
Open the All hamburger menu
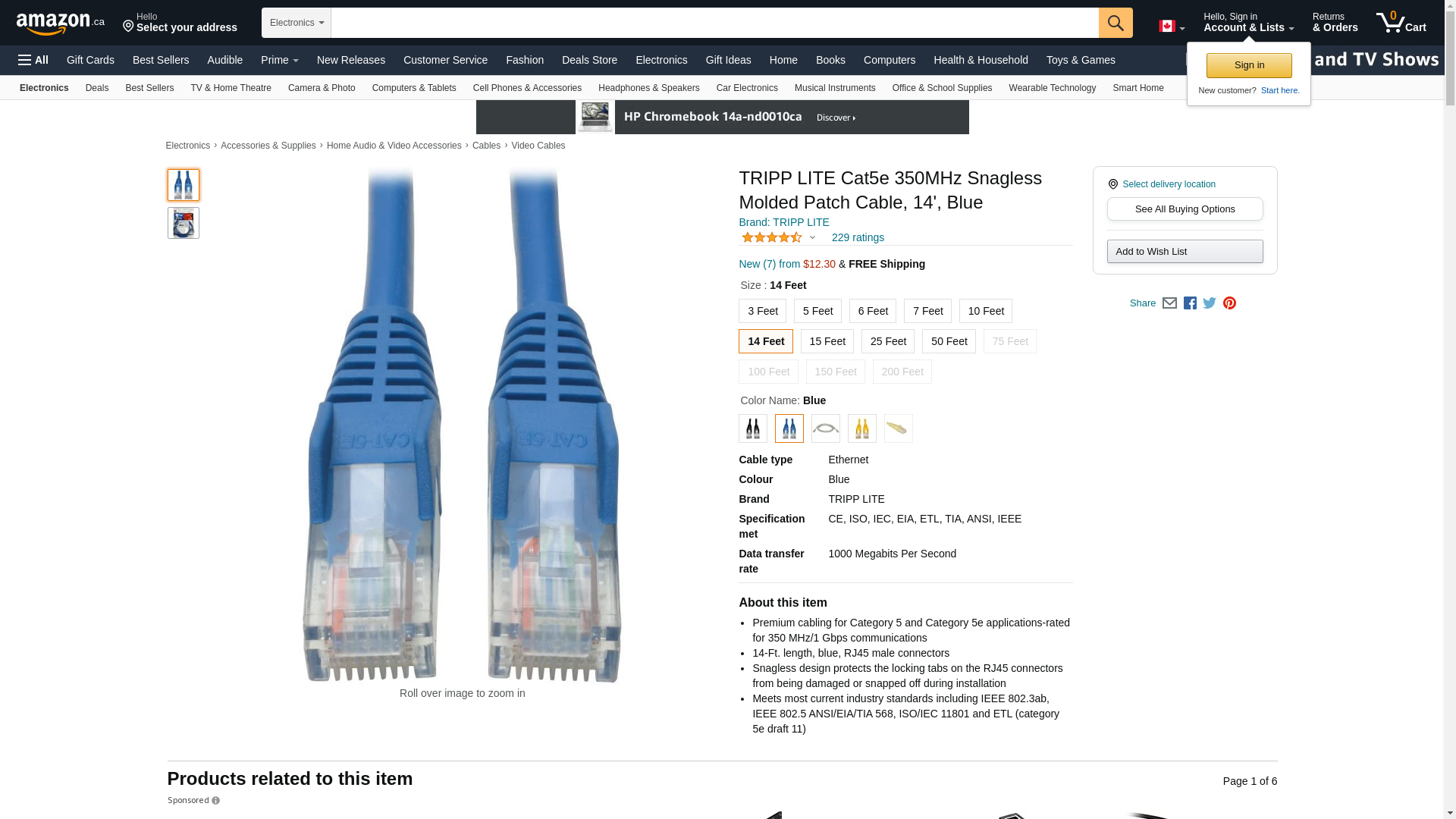[x=33, y=60]
